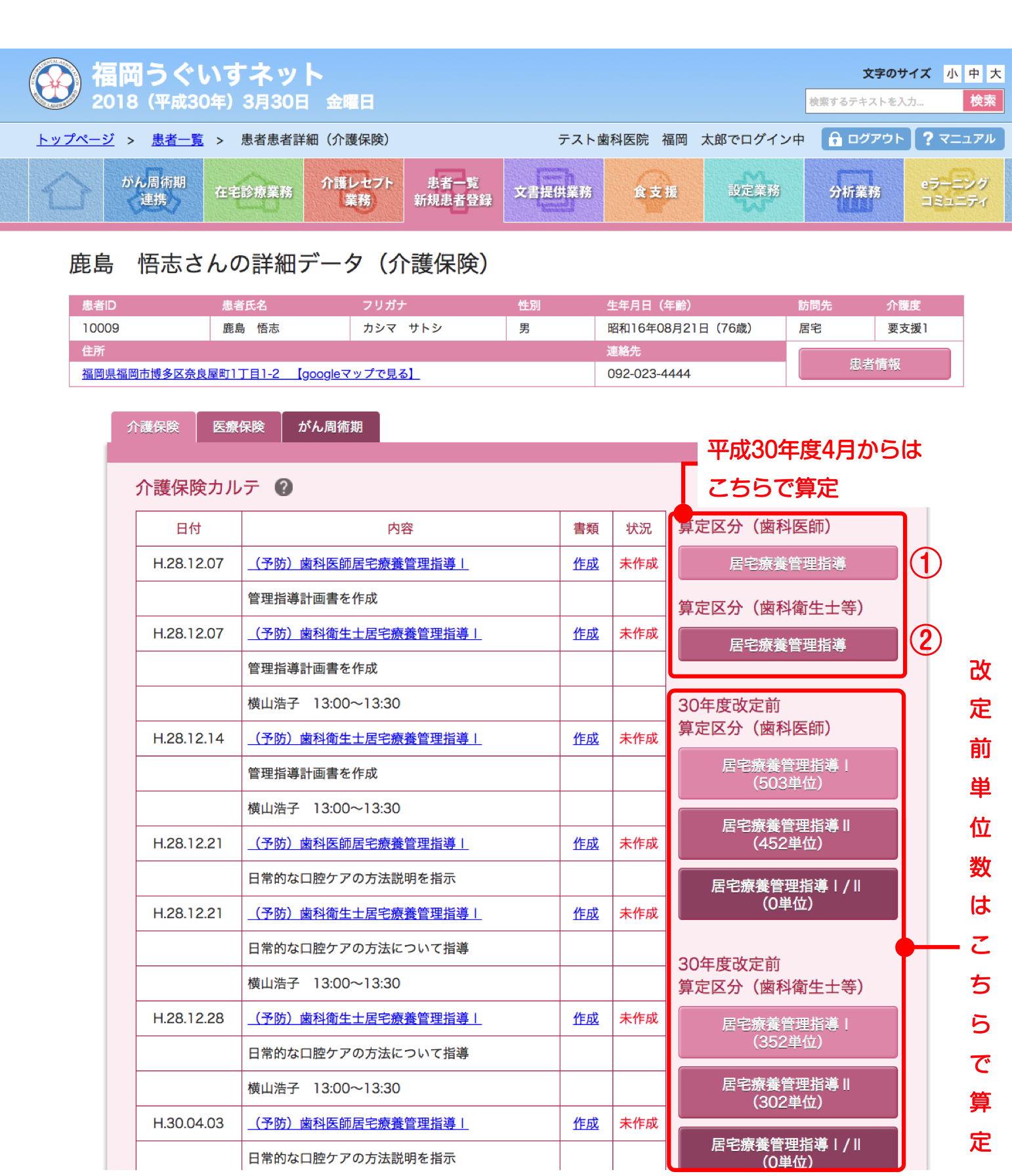Switch to the 医療保険 tab

[x=238, y=427]
